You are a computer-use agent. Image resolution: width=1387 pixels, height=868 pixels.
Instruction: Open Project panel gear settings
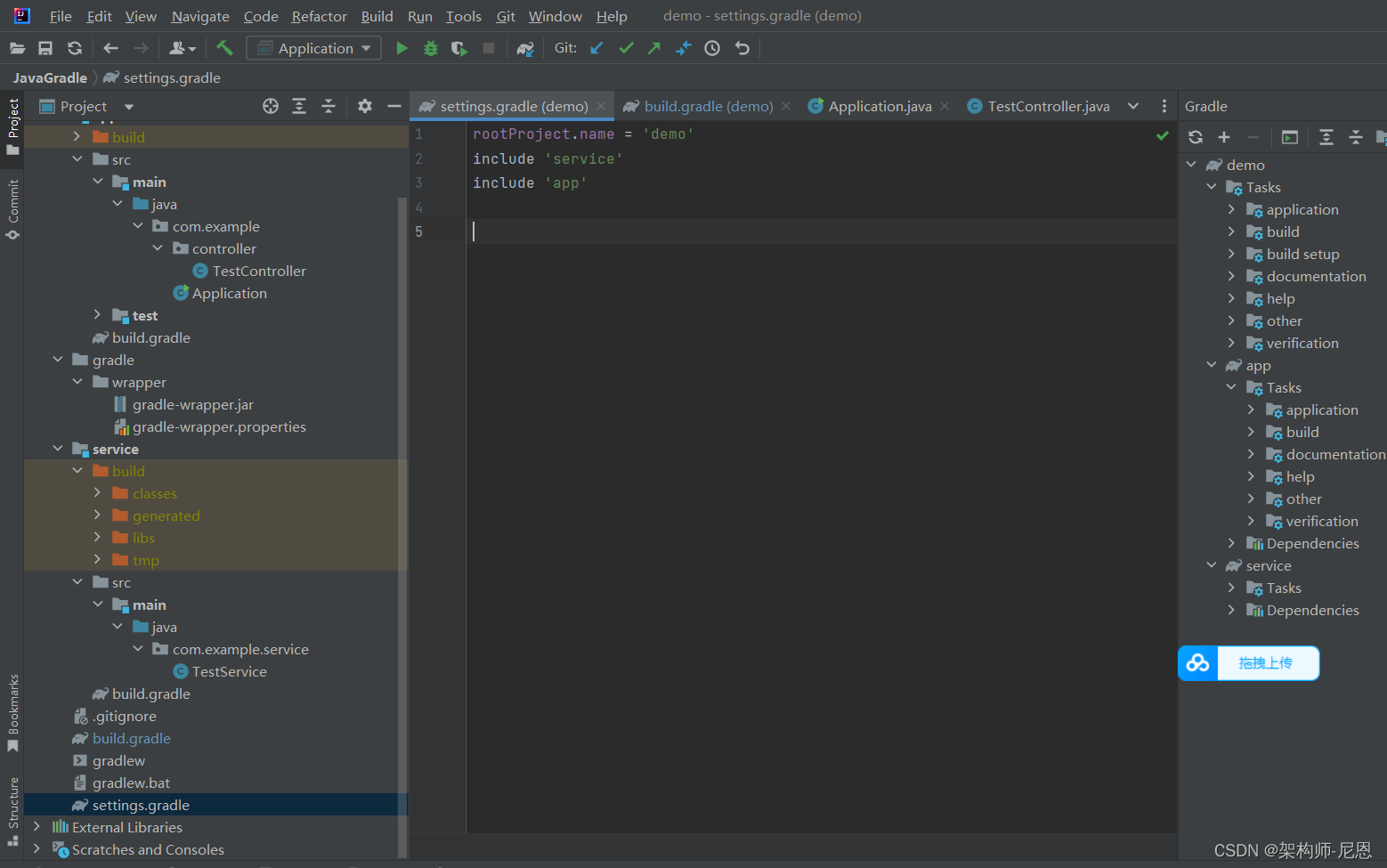(365, 106)
